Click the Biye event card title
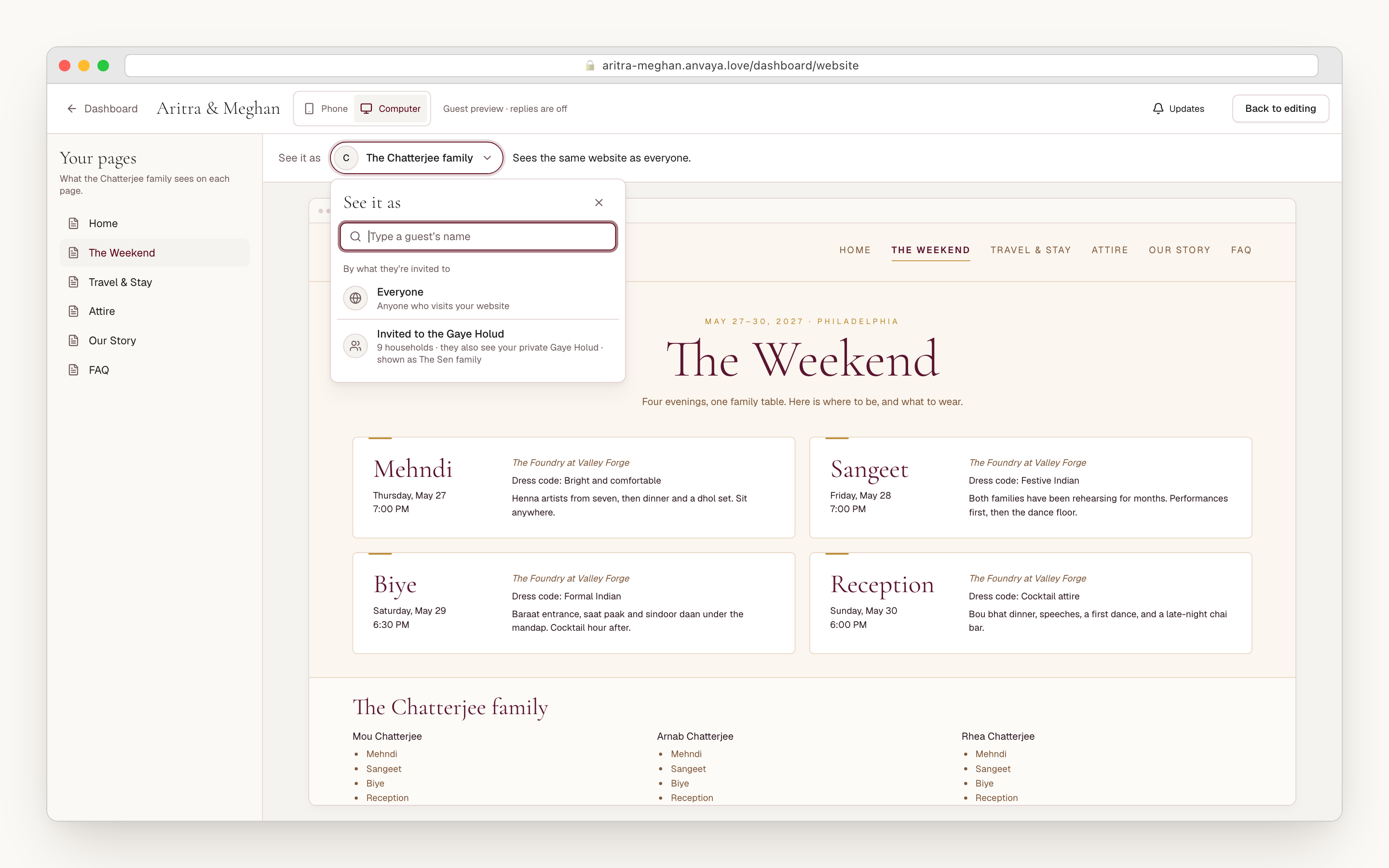 click(x=395, y=585)
